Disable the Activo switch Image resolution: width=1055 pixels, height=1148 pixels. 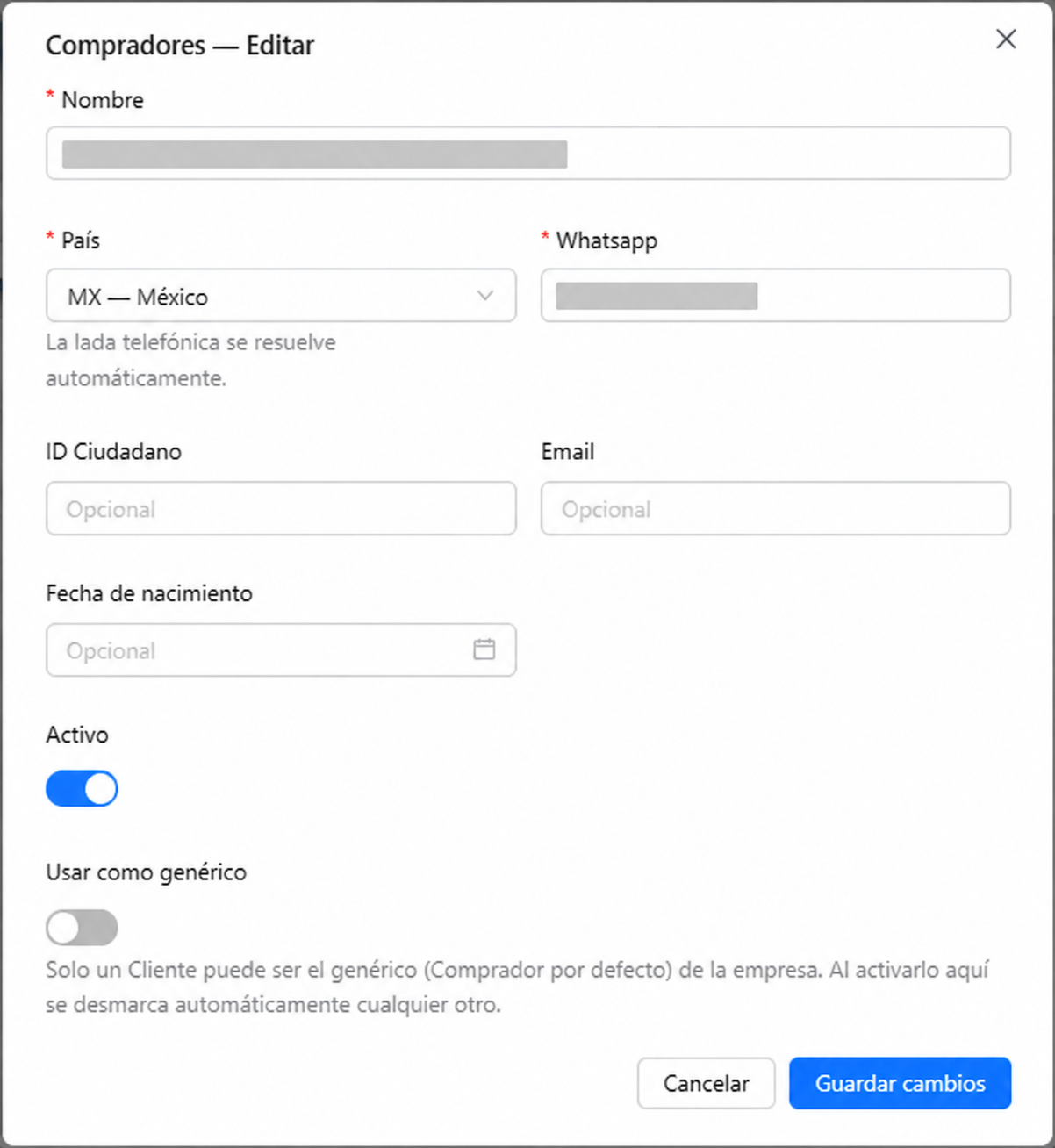click(82, 788)
